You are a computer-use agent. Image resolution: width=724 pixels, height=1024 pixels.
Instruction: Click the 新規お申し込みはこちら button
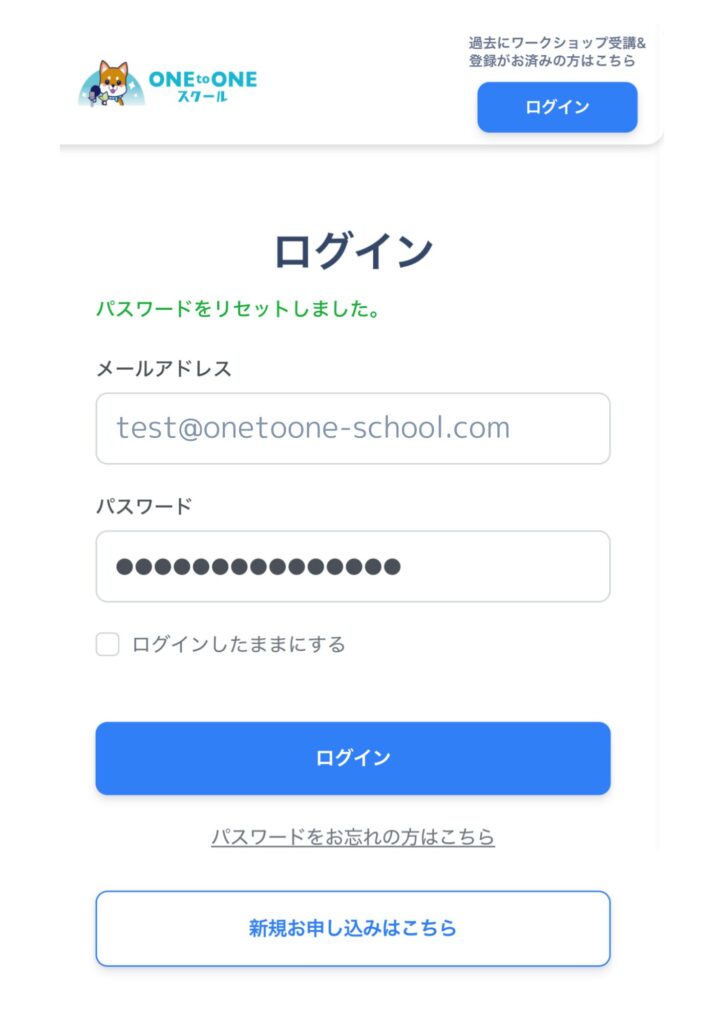pos(353,928)
